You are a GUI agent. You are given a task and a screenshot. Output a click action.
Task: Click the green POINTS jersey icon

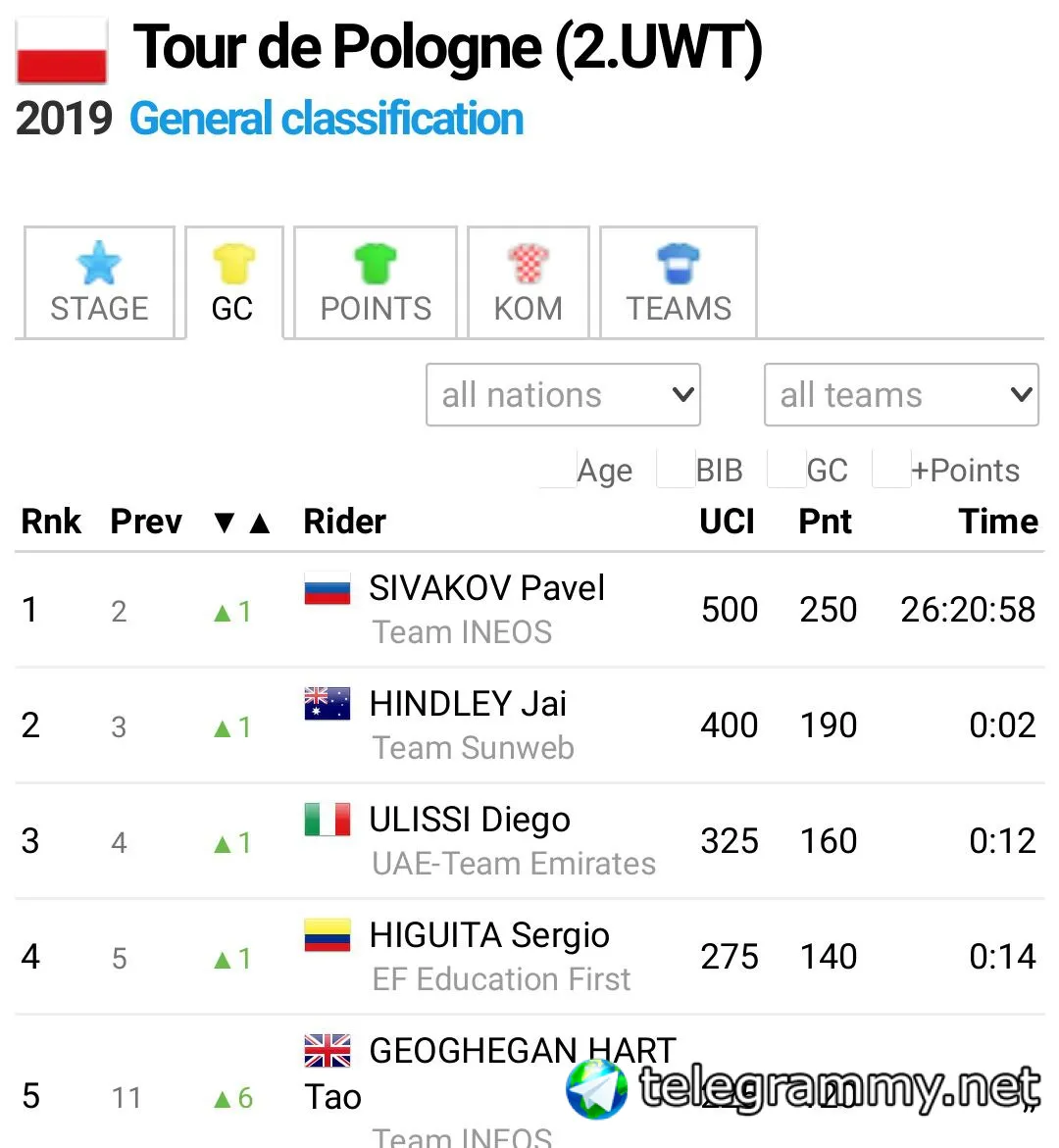tap(376, 263)
